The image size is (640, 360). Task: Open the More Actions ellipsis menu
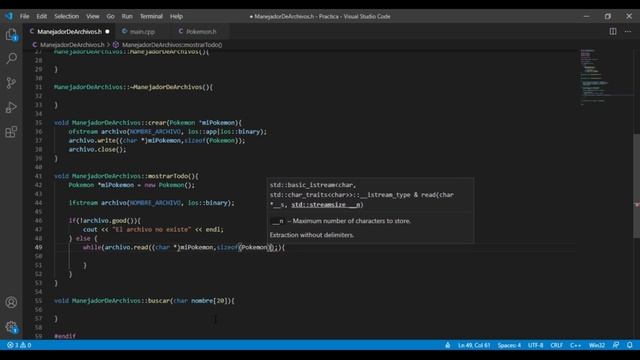[x=628, y=31]
